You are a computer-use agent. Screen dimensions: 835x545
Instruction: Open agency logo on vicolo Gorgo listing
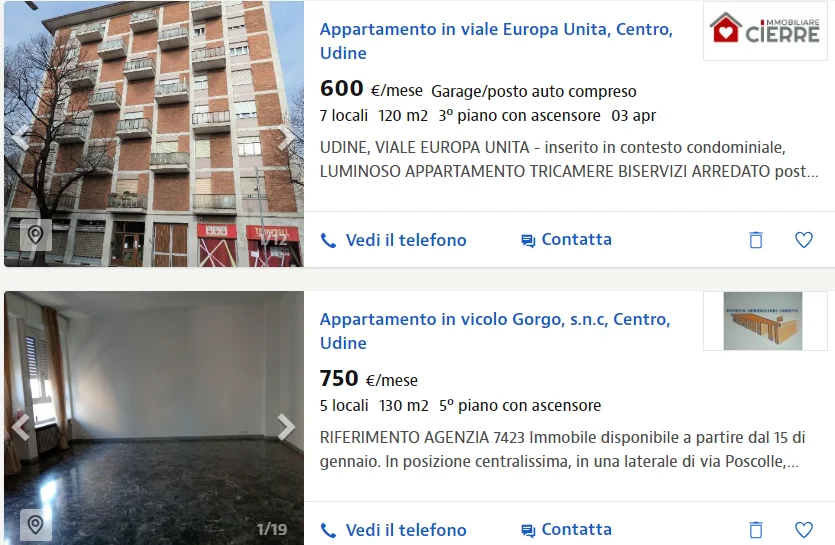[765, 321]
